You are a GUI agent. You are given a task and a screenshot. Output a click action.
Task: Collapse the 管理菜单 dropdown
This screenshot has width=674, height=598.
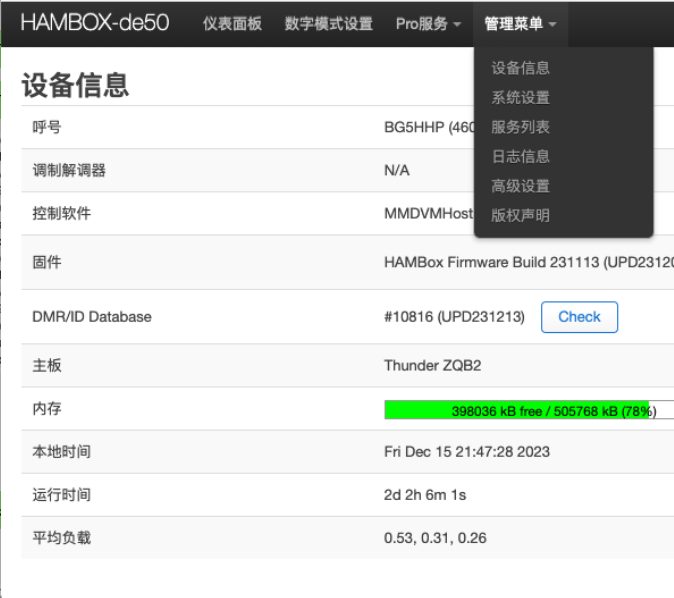pyautogui.click(x=520, y=24)
